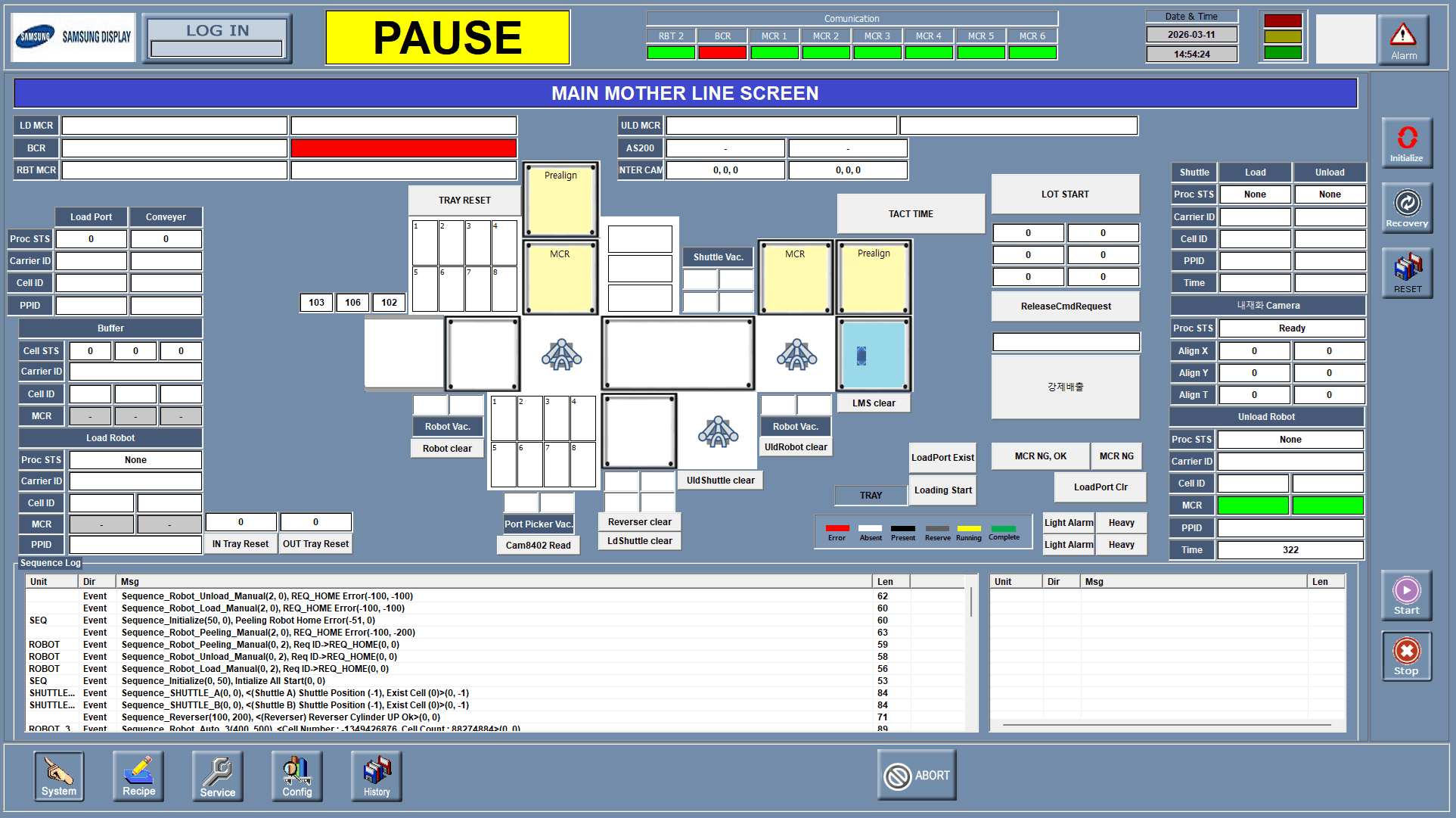Click the red BCR communication indicator

point(722,52)
